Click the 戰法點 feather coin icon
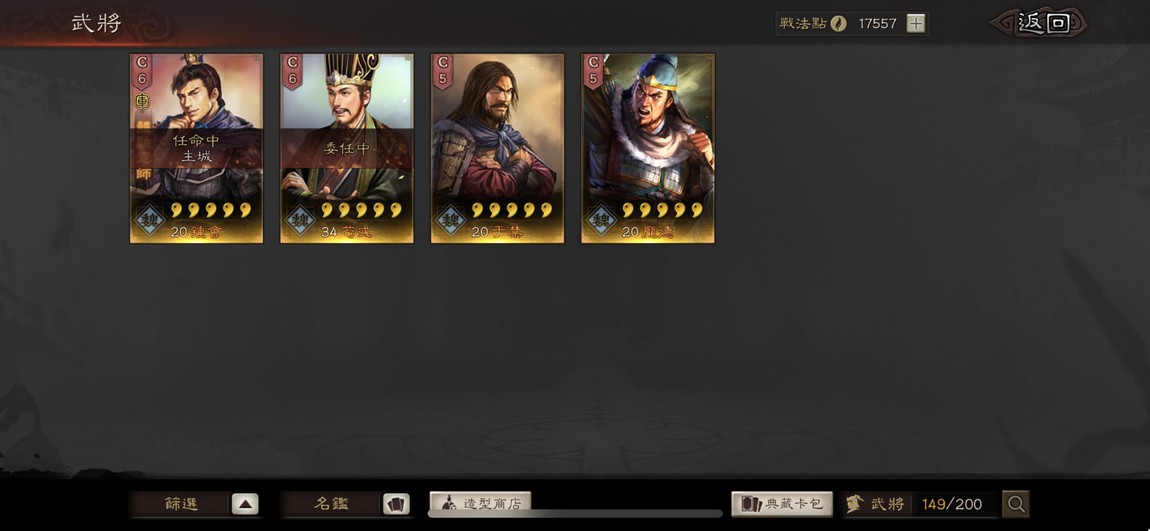 tap(839, 23)
